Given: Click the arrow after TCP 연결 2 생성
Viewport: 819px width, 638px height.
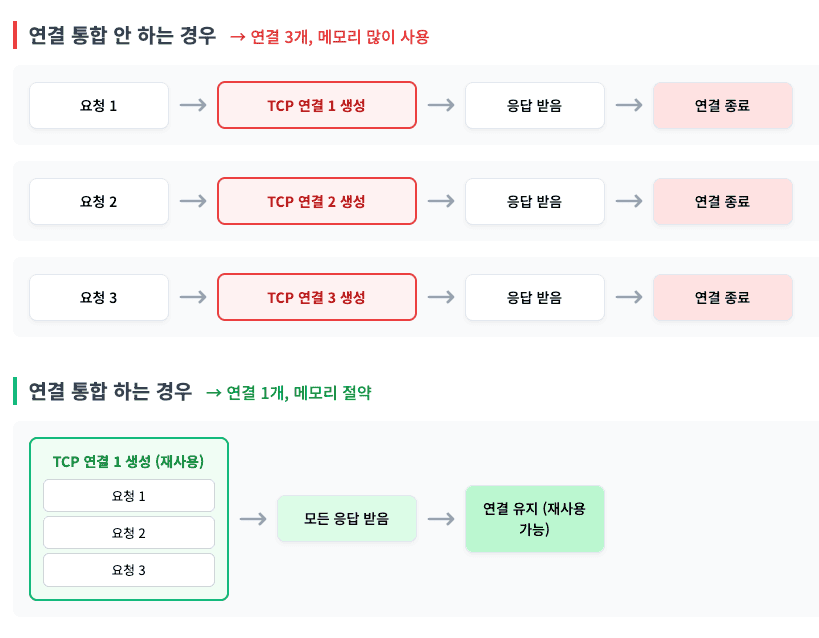Looking at the screenshot, I should point(441,201).
